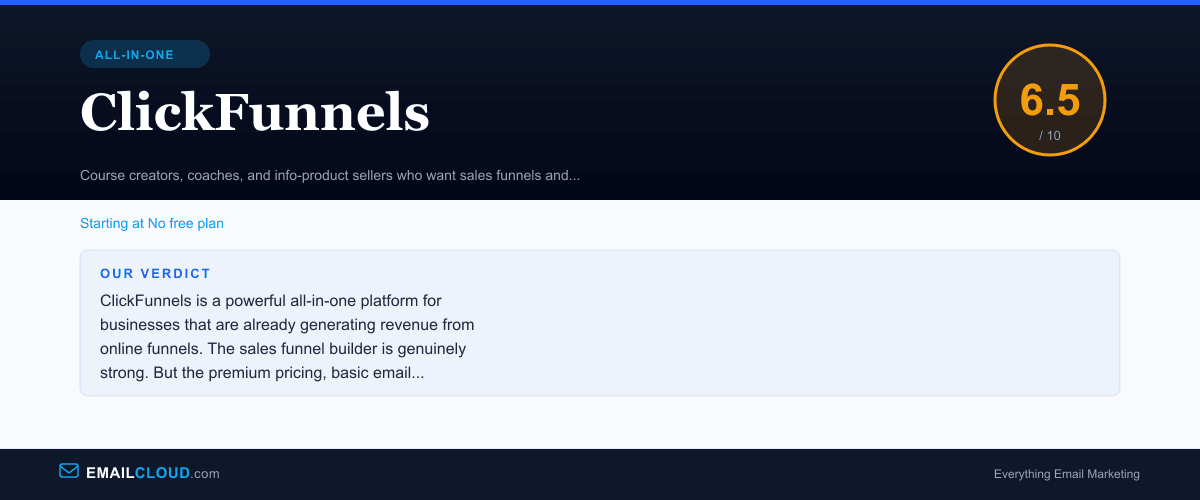Click the ClickFunnels title heading
Viewport: 1200px width, 500px height.
point(255,112)
